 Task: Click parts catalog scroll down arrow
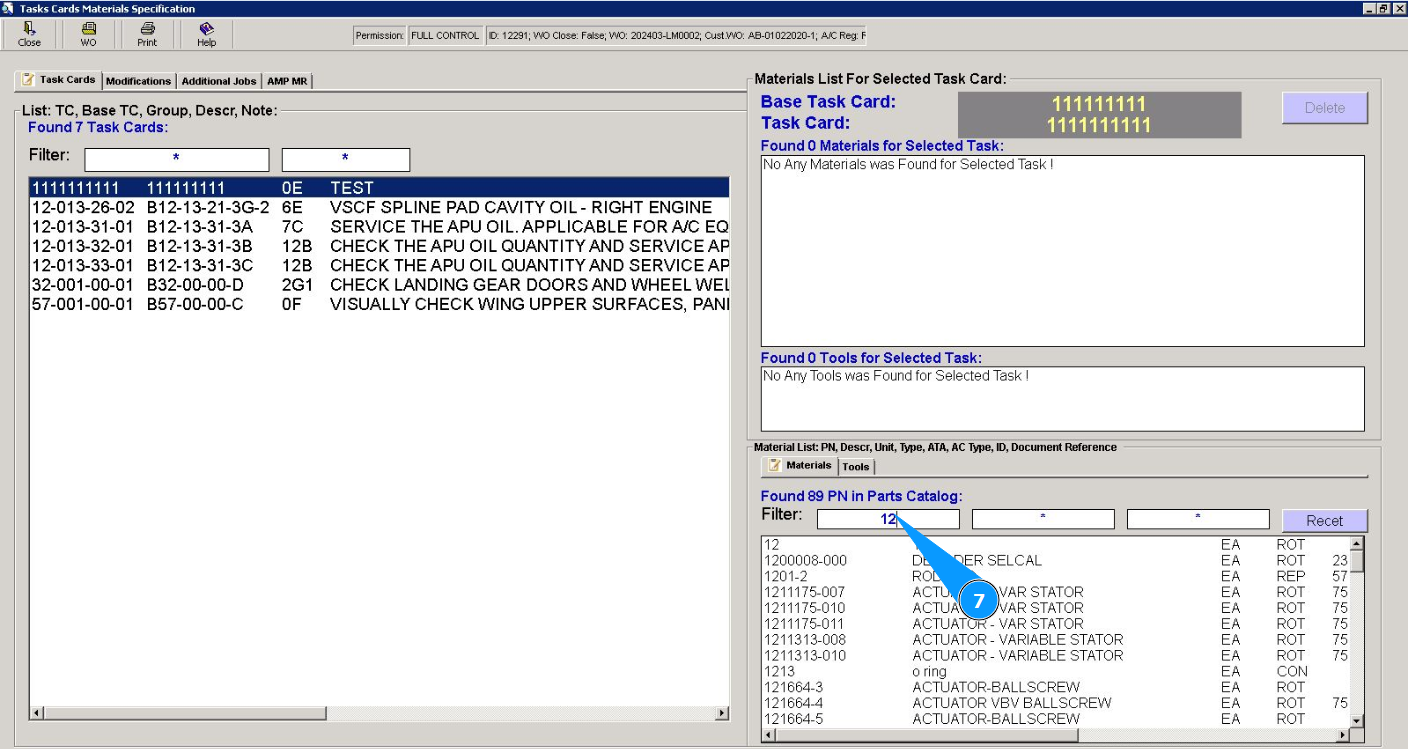pyautogui.click(x=1356, y=720)
